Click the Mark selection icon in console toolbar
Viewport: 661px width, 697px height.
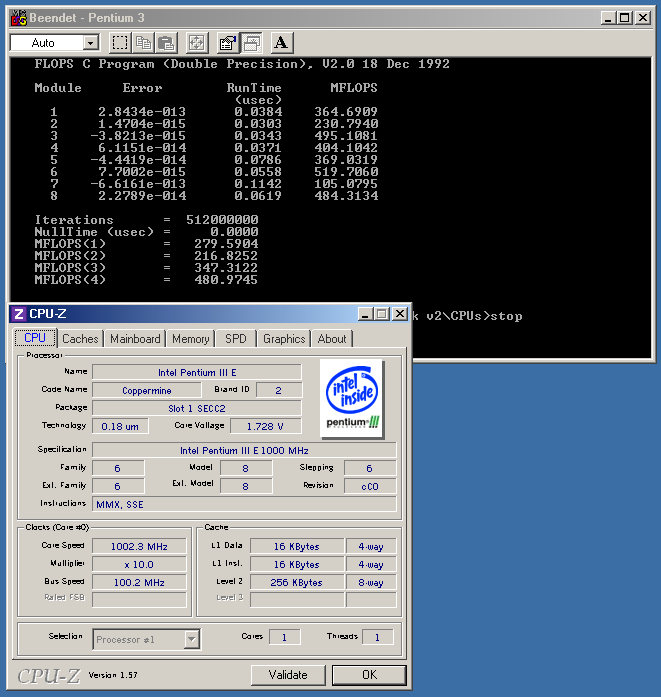tap(120, 43)
